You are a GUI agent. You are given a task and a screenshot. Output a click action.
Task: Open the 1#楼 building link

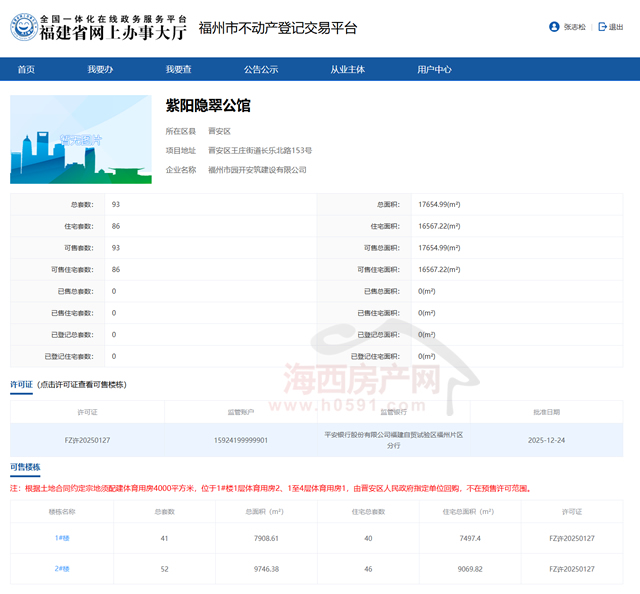pos(62,538)
